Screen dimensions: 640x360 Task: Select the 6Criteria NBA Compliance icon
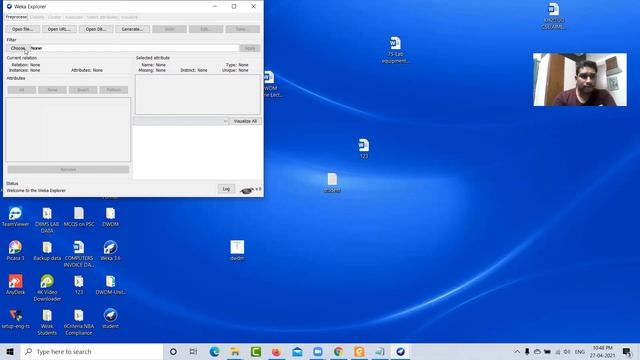click(x=79, y=322)
